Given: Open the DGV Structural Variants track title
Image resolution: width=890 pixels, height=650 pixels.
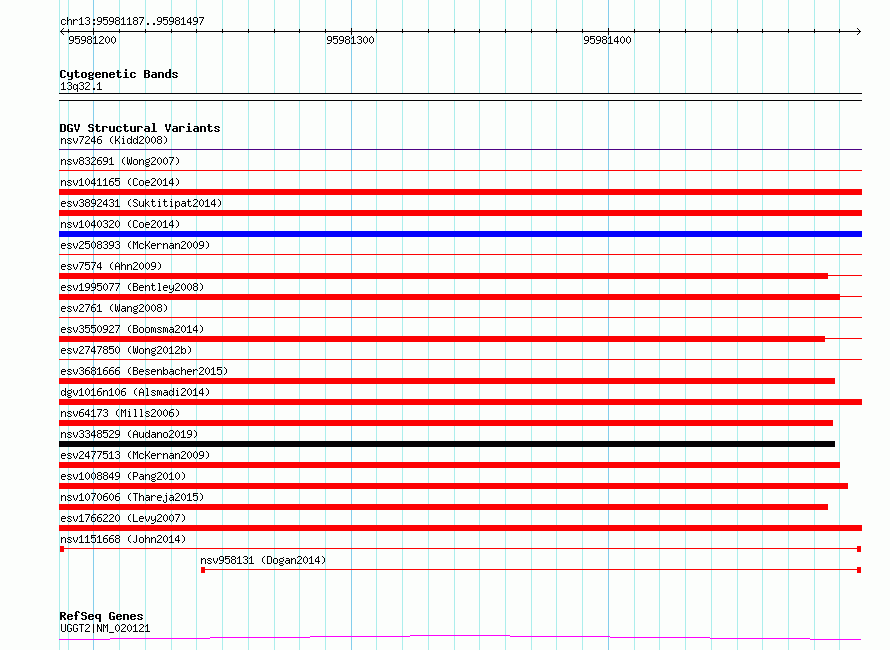Looking at the screenshot, I should (x=140, y=128).
